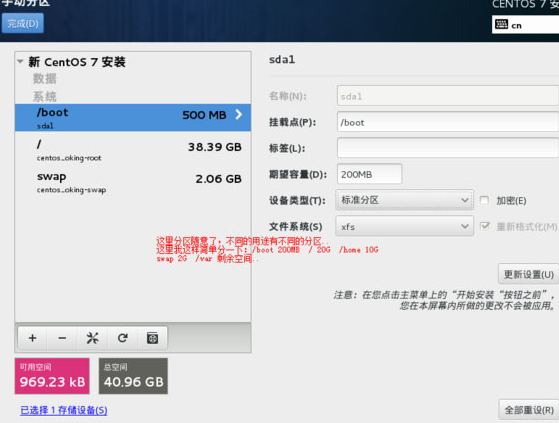
Task: Collapse the 新 CentOS 7 安装 tree
Action: pyautogui.click(x=20, y=61)
